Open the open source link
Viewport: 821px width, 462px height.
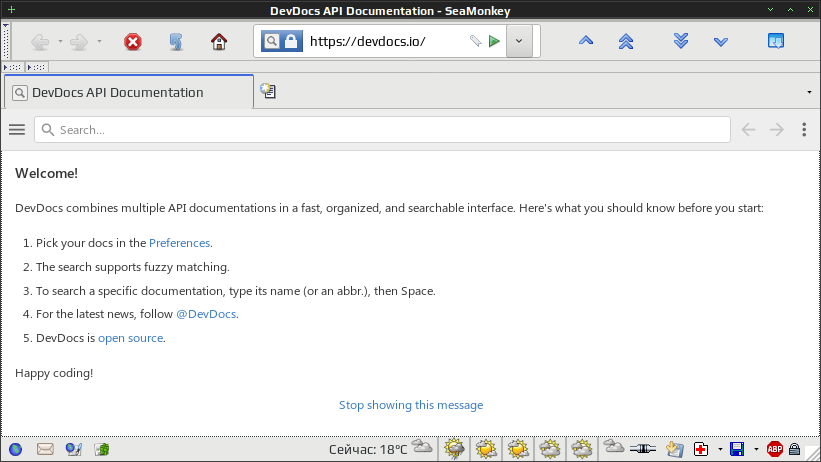[130, 338]
